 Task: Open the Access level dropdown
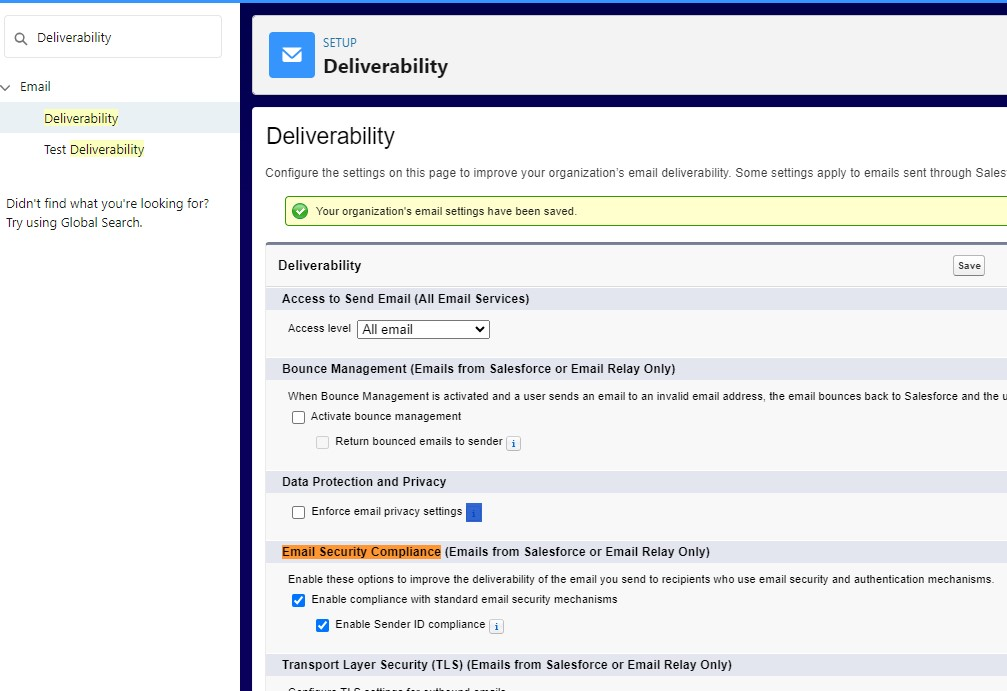click(423, 329)
